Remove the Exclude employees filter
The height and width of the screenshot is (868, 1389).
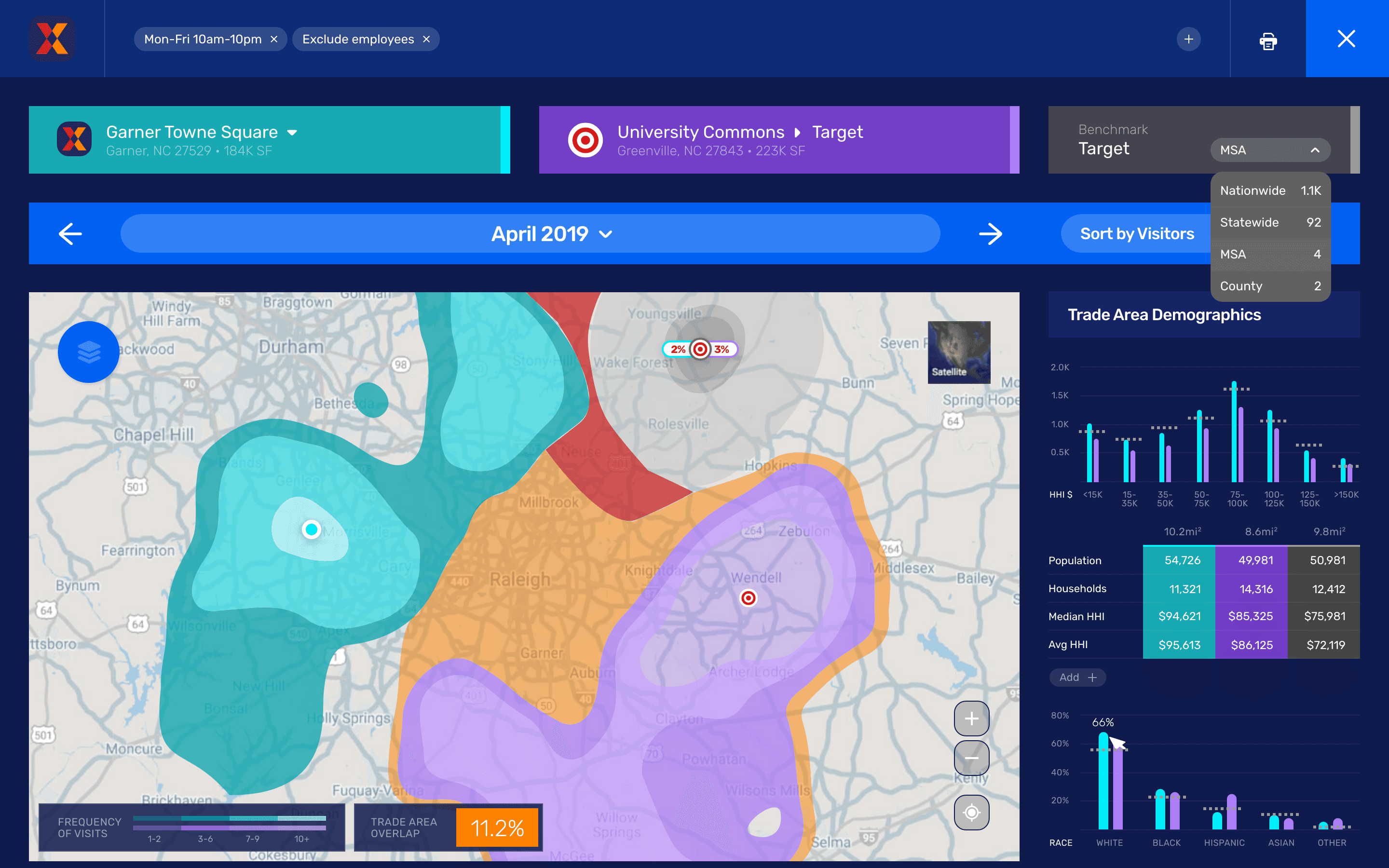(x=426, y=39)
